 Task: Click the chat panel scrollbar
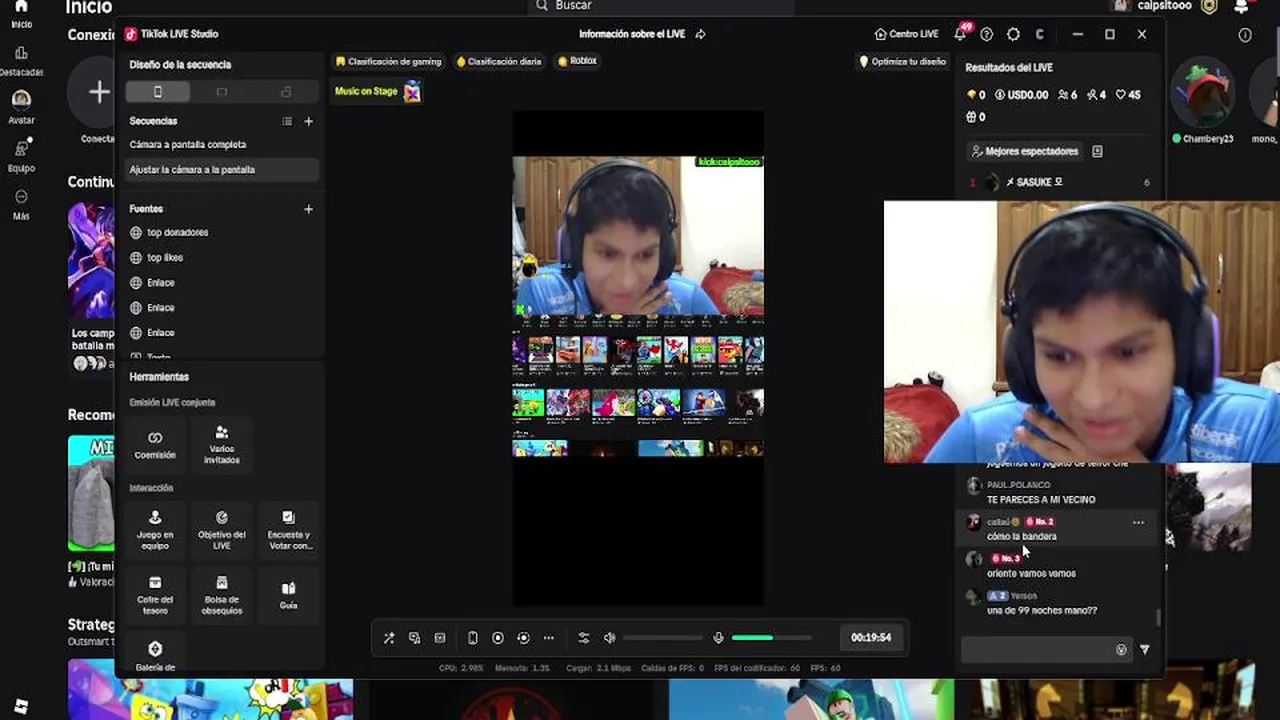click(1159, 618)
